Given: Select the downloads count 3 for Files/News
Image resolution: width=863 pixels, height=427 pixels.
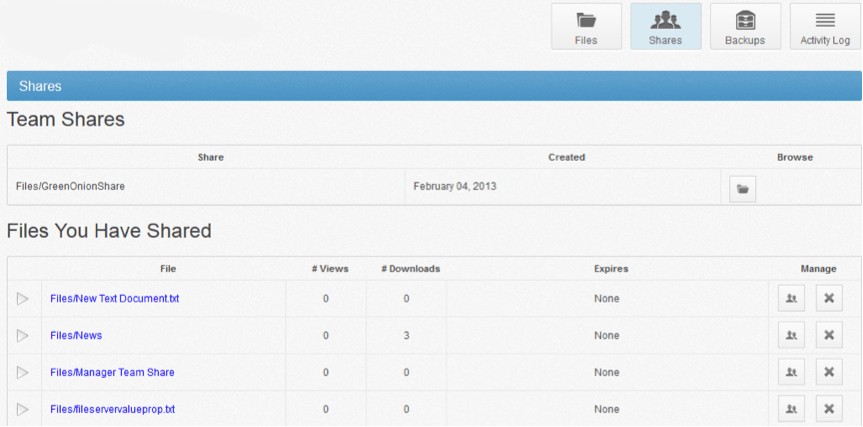Looking at the screenshot, I should [406, 336].
